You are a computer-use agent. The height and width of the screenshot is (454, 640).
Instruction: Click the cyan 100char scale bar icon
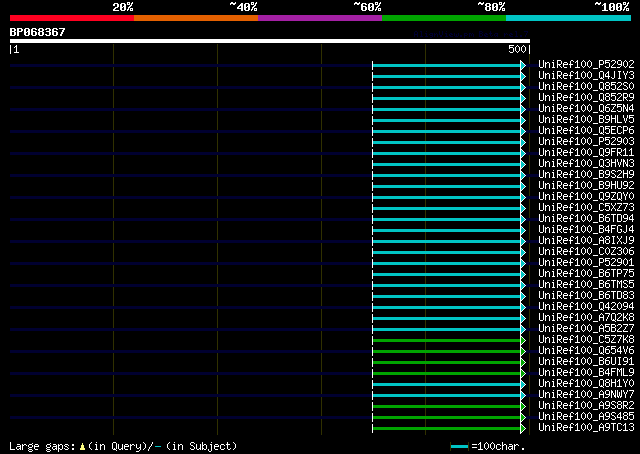(x=459, y=447)
